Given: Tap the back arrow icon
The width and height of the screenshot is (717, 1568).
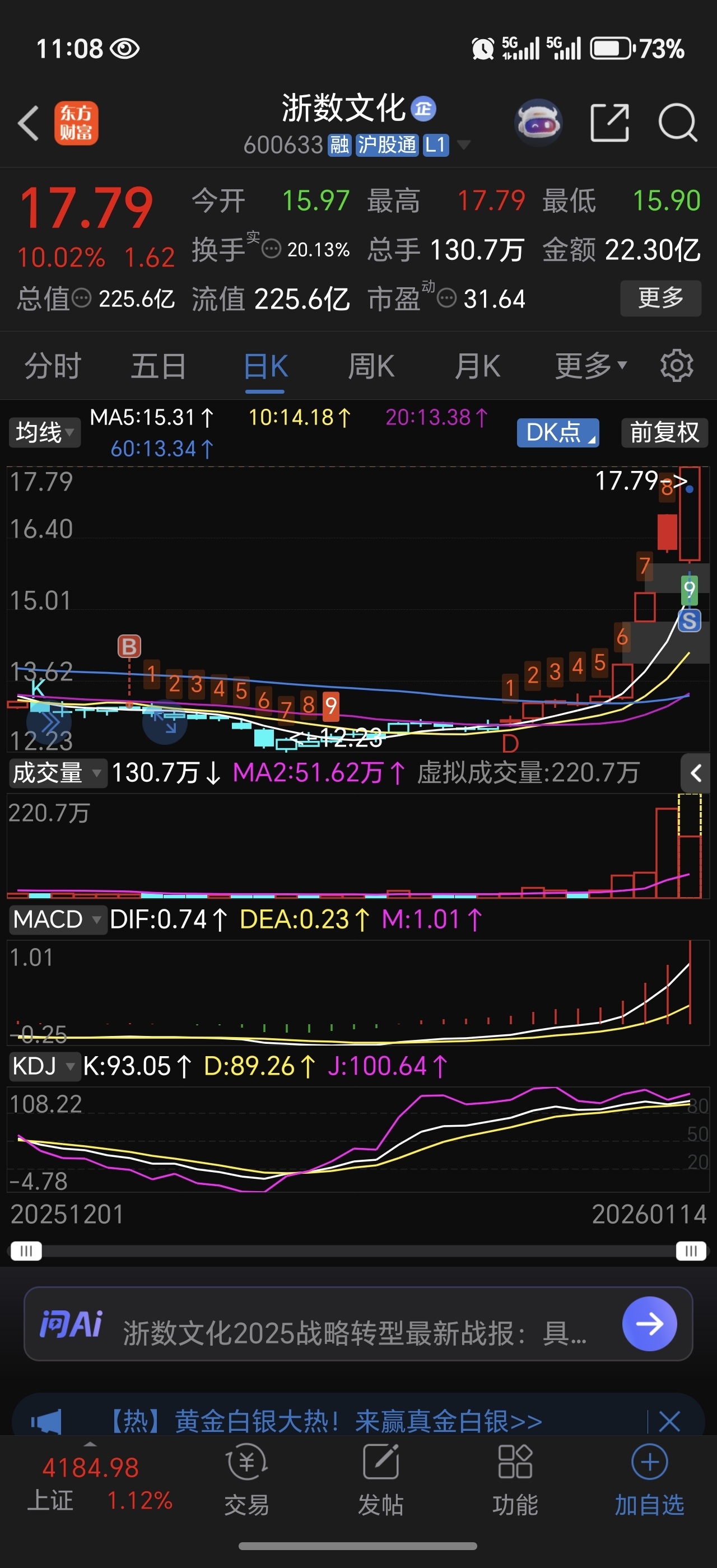Looking at the screenshot, I should tap(29, 123).
